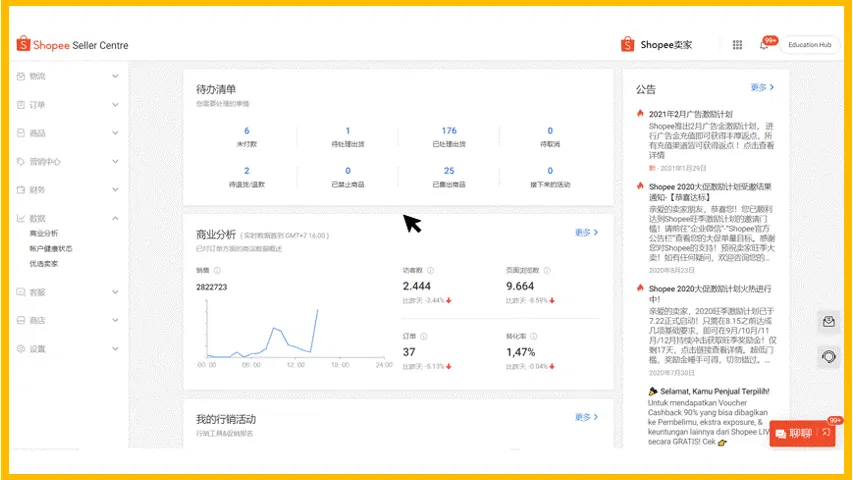
Task: Click the 0 接下来的活动 count
Action: (550, 171)
